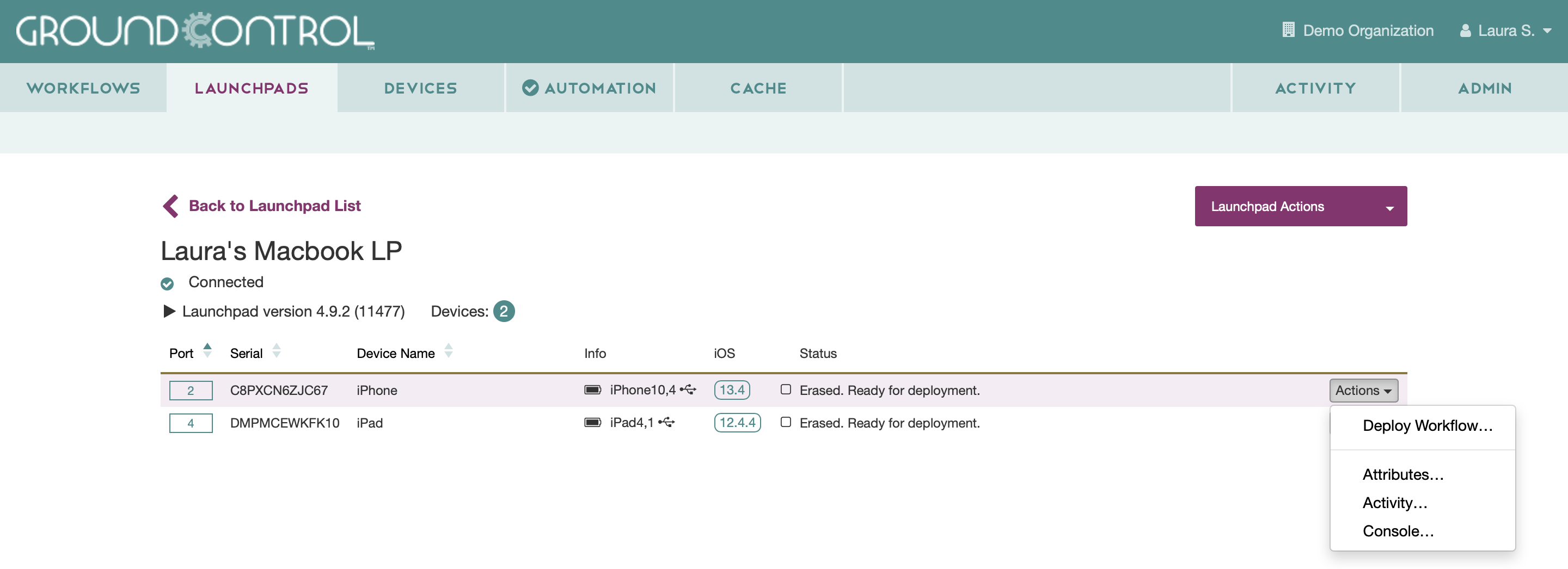The width and height of the screenshot is (1568, 569).
Task: Click the Demo Organization building icon
Action: click(1288, 30)
